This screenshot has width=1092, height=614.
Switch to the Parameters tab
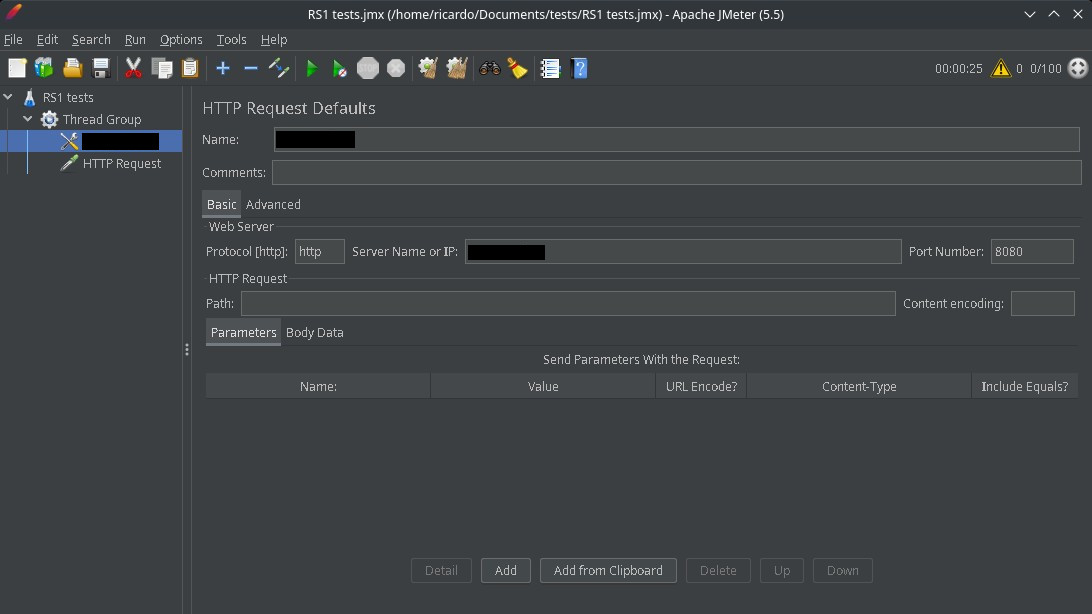tap(243, 332)
